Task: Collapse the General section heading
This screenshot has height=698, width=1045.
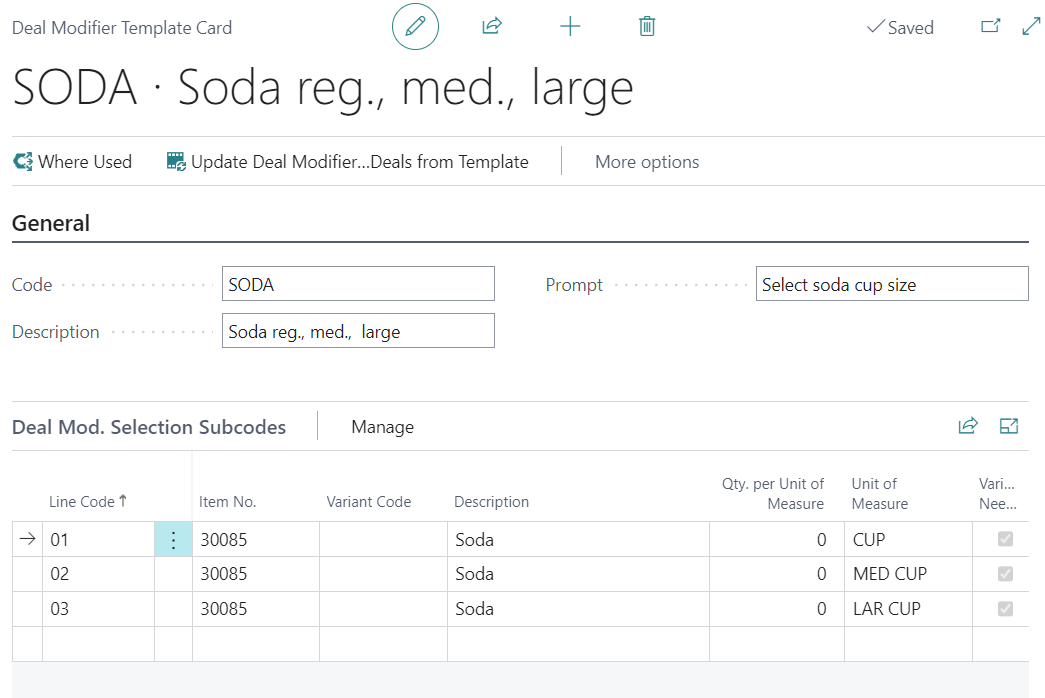Action: point(51,224)
